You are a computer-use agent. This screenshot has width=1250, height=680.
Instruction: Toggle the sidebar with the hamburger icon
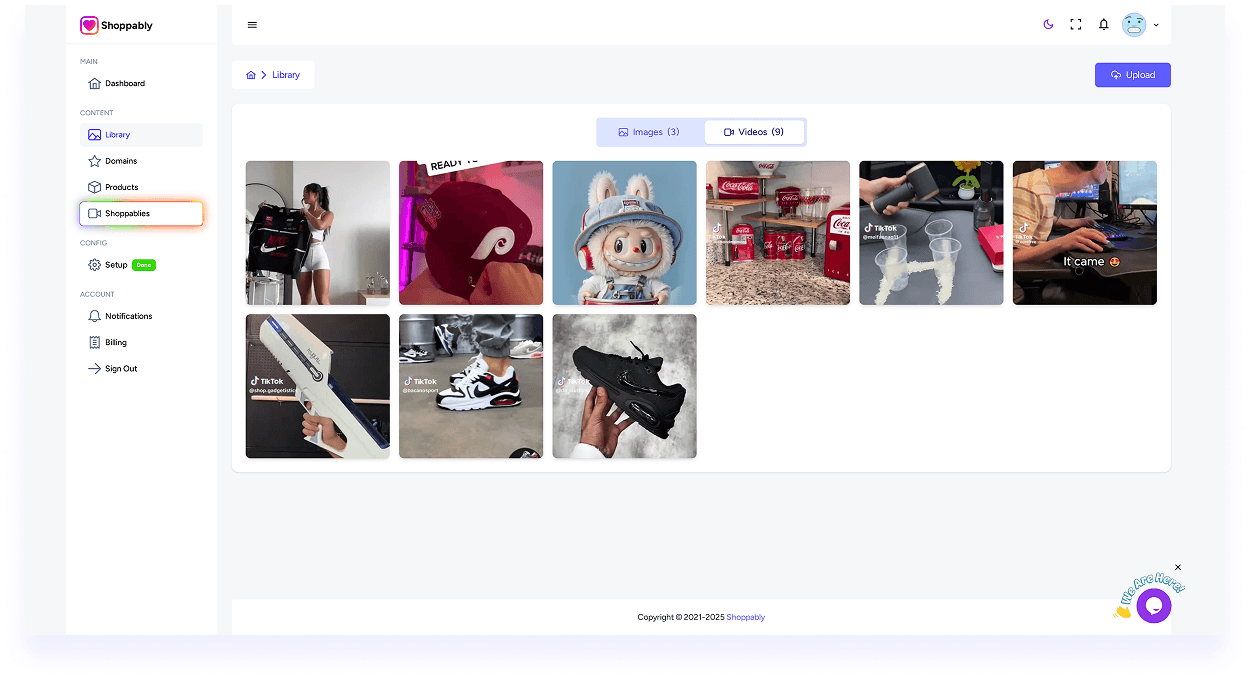(252, 25)
